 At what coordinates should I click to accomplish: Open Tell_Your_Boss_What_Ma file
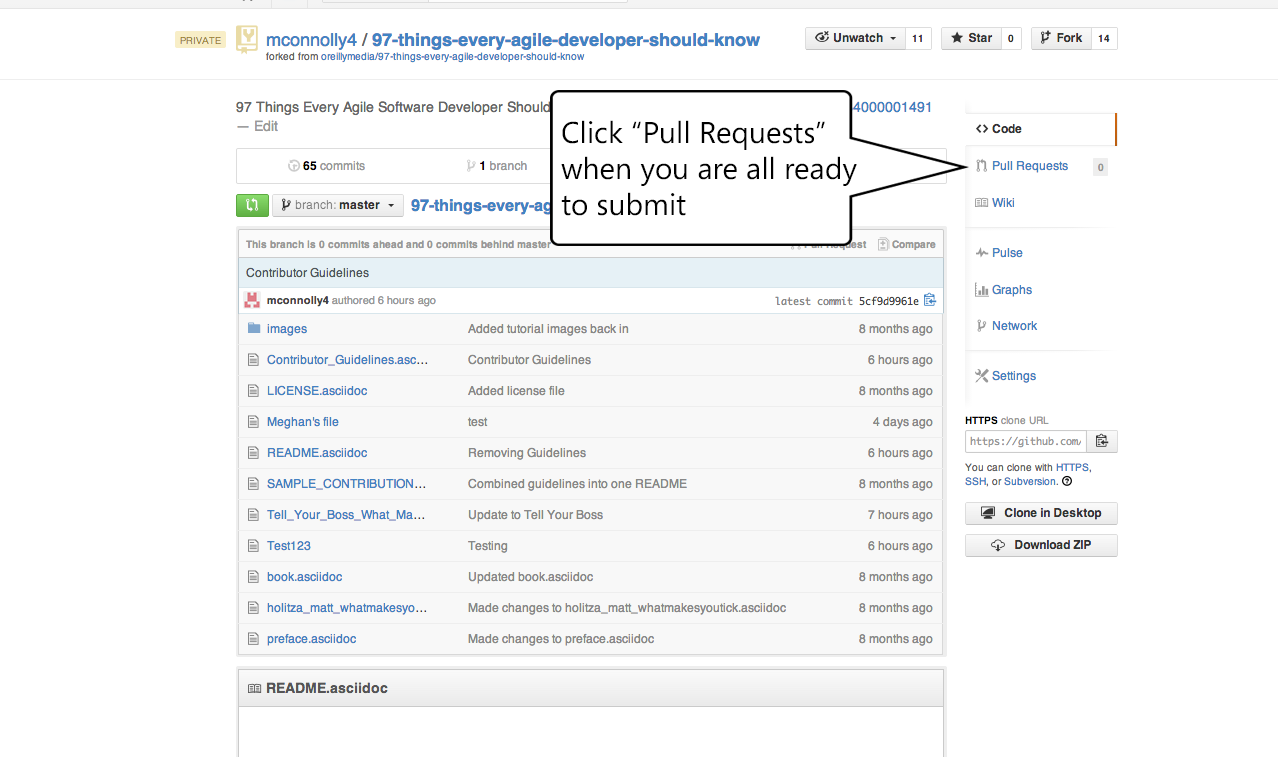pyautogui.click(x=346, y=515)
